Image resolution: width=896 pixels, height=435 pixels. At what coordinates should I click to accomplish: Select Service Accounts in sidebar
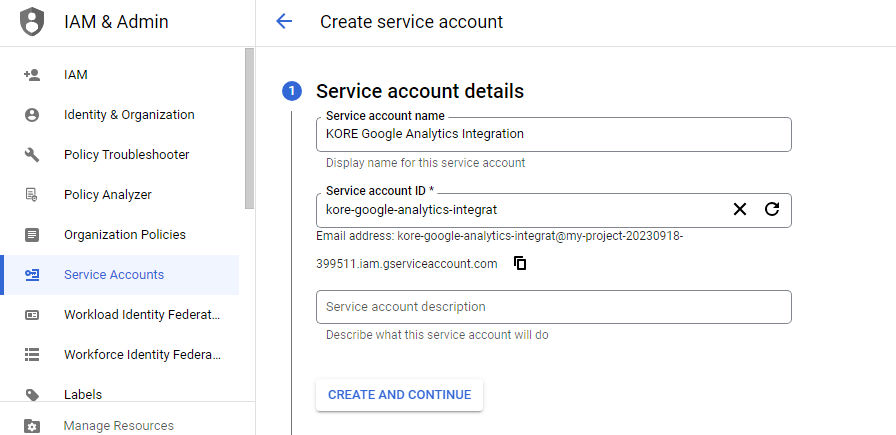(x=114, y=275)
